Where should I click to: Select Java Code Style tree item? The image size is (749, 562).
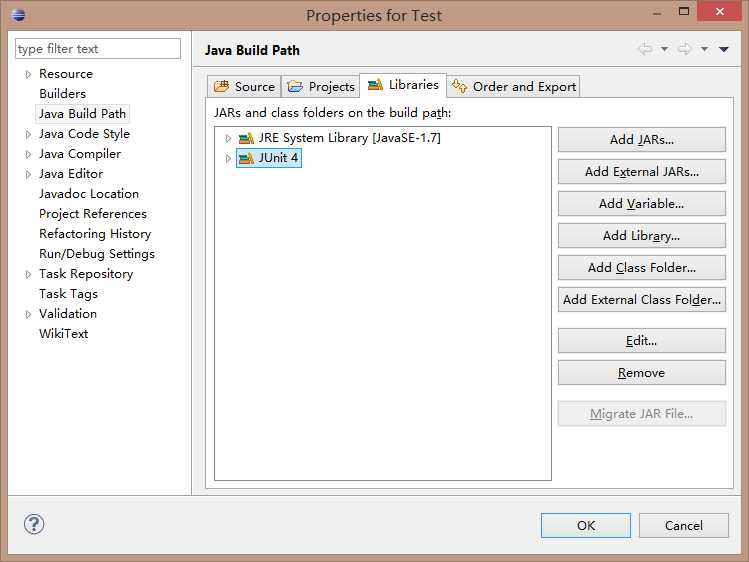84,134
